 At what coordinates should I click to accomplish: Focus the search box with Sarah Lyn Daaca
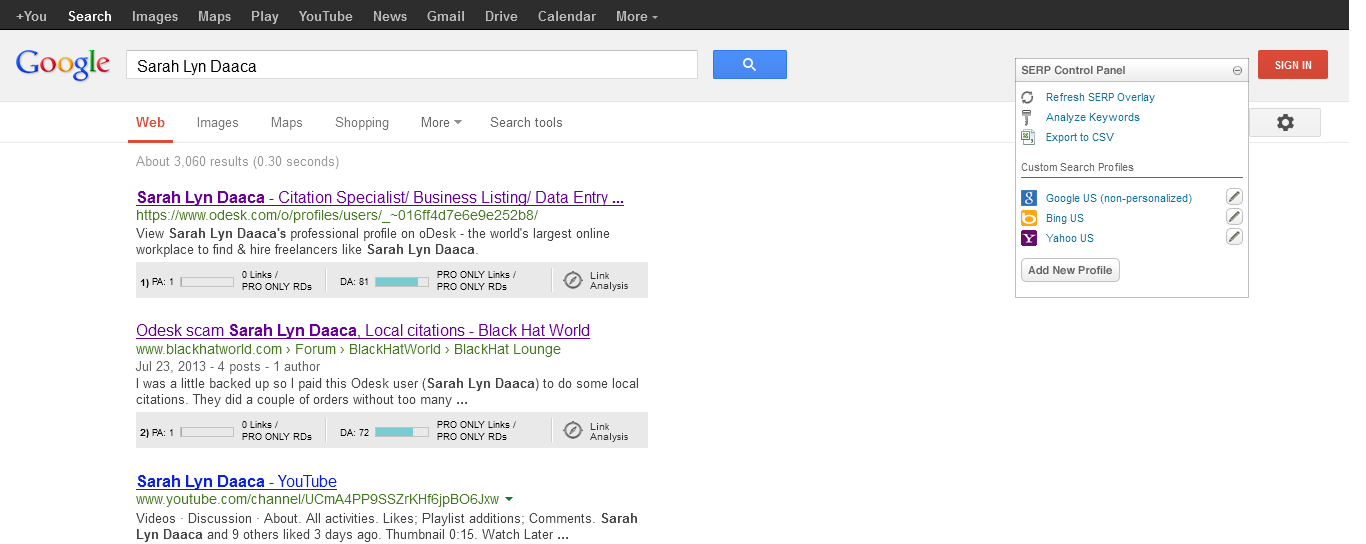[x=412, y=65]
